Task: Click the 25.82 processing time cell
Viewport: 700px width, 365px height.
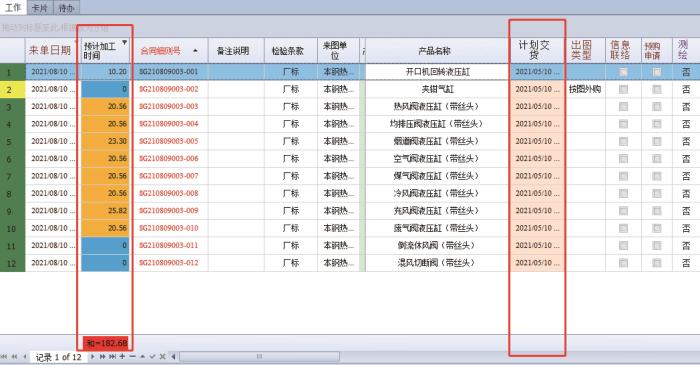Action: (x=105, y=211)
